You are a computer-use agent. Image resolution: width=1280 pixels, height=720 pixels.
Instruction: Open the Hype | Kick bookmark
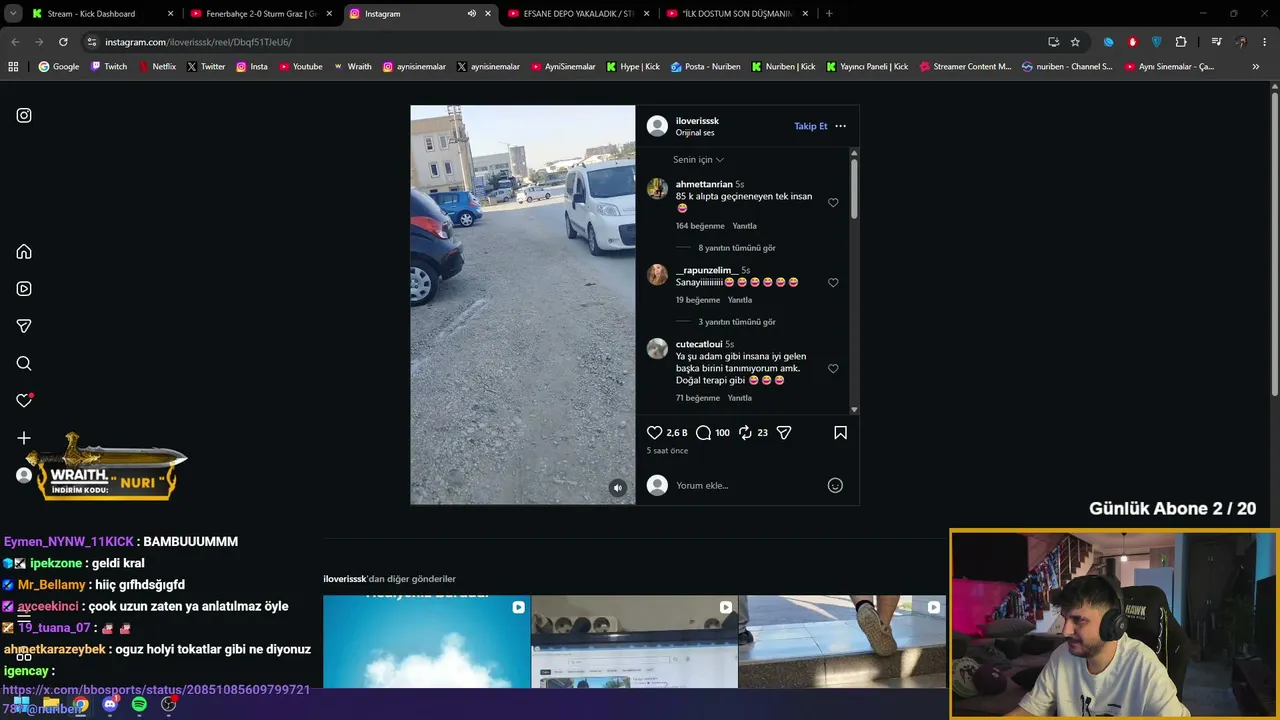tap(633, 67)
